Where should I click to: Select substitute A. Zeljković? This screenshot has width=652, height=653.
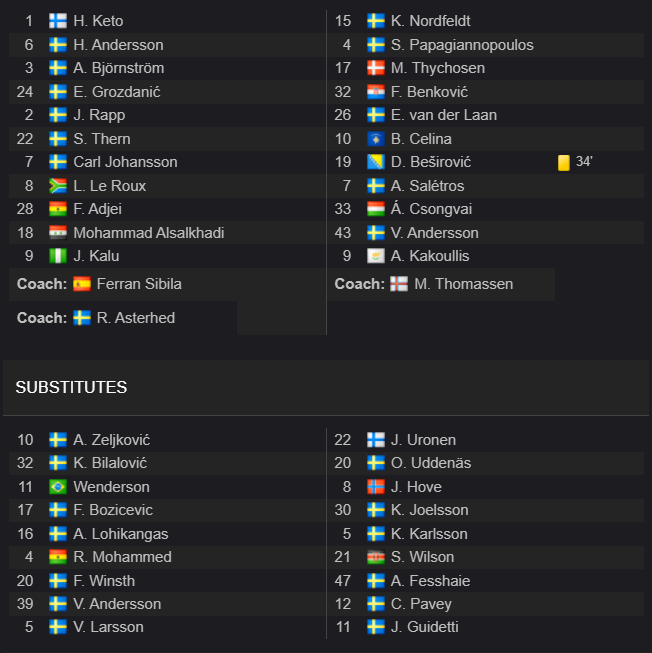(112, 440)
